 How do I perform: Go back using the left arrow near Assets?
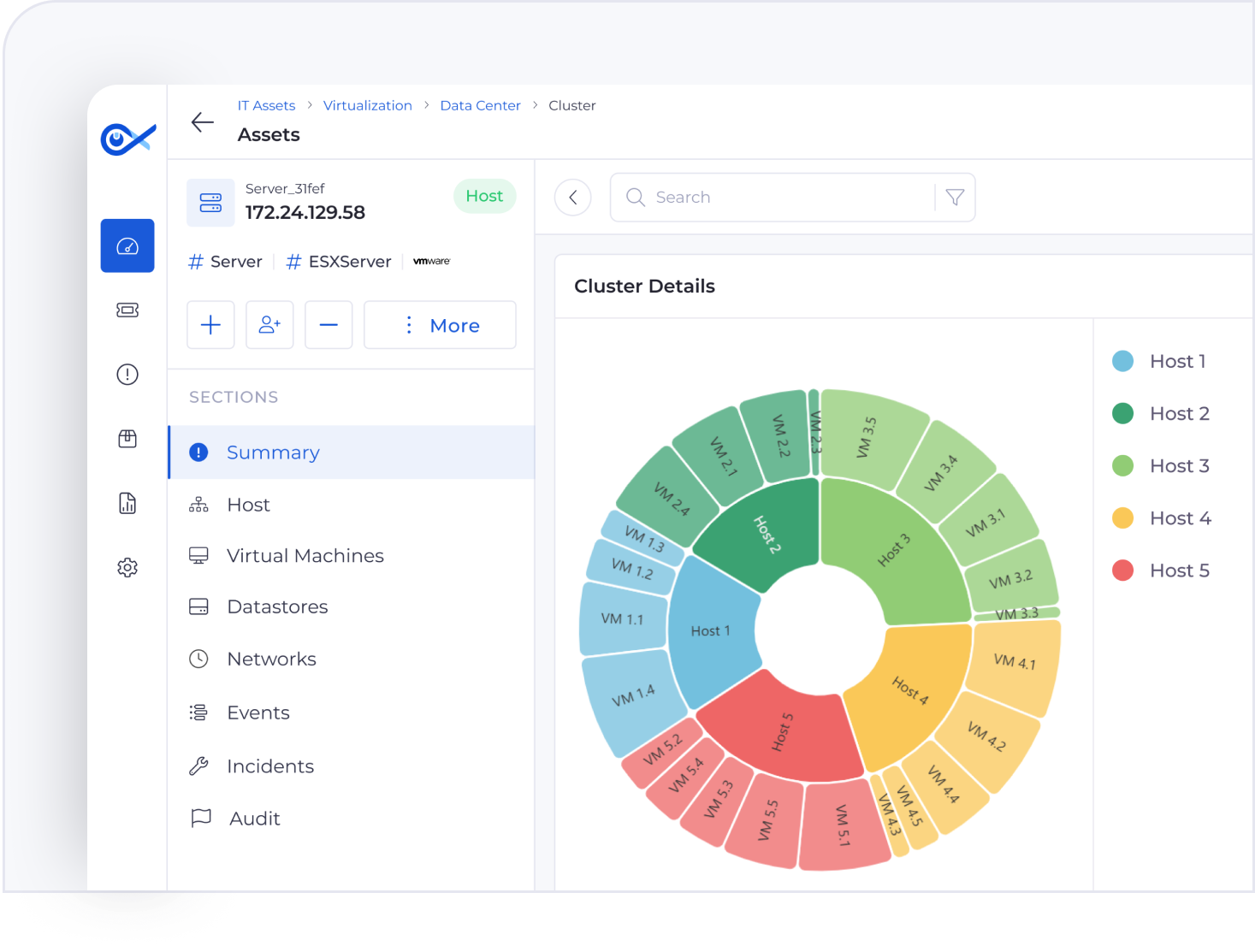tap(203, 122)
